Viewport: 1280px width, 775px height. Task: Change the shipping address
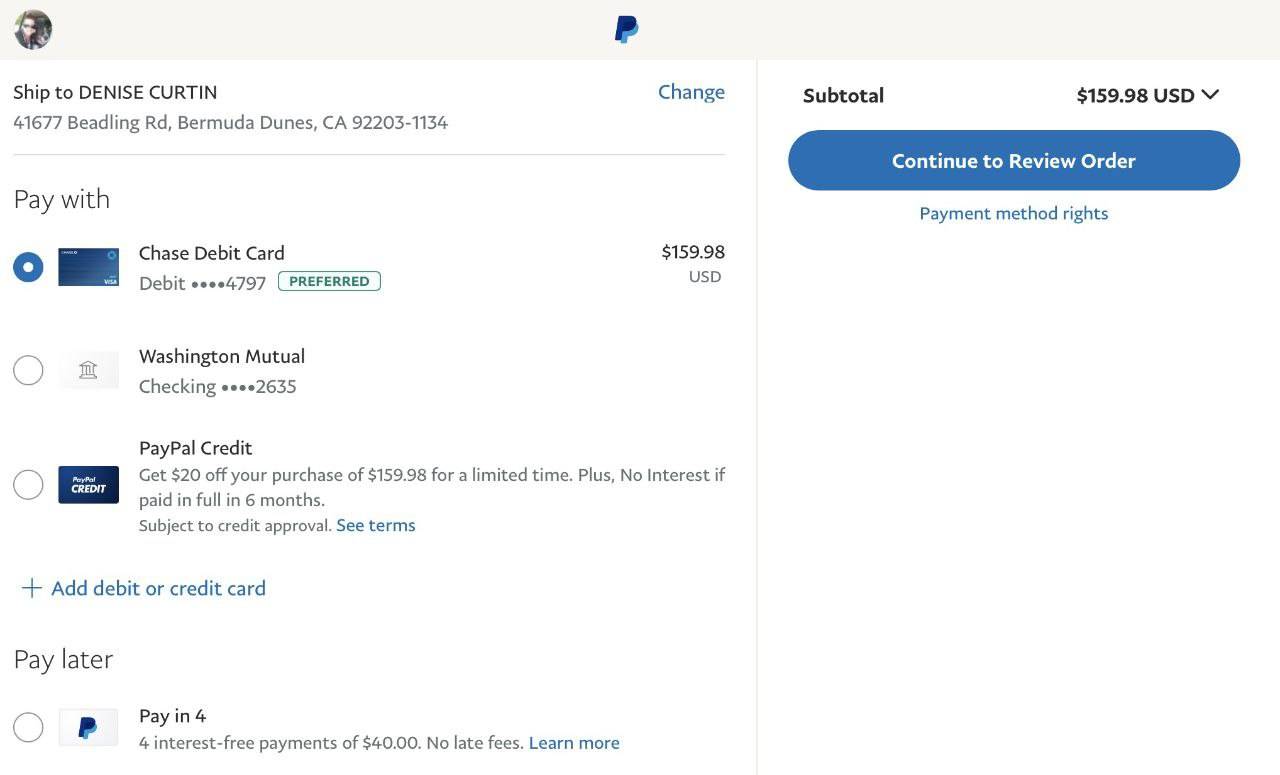coord(691,92)
